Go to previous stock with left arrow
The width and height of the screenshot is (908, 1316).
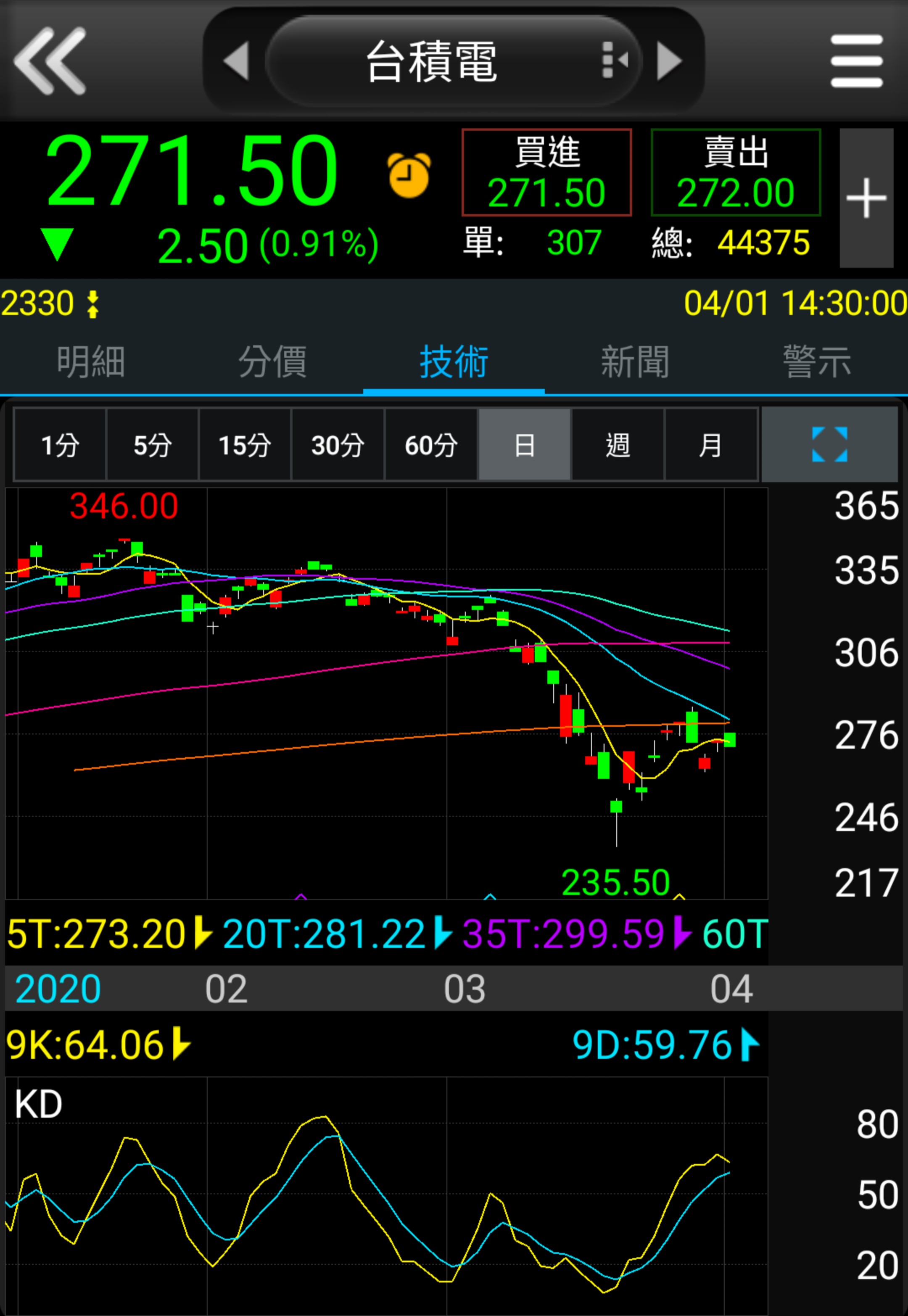click(236, 60)
